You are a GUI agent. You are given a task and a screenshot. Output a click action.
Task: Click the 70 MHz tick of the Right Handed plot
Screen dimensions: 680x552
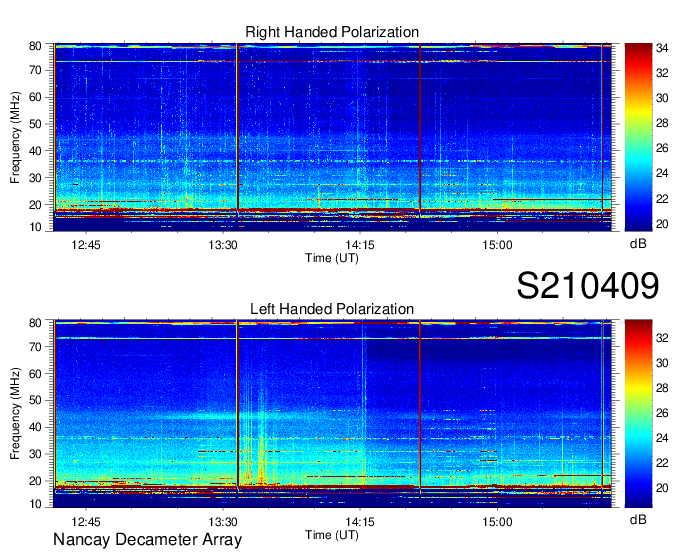[x=35, y=70]
